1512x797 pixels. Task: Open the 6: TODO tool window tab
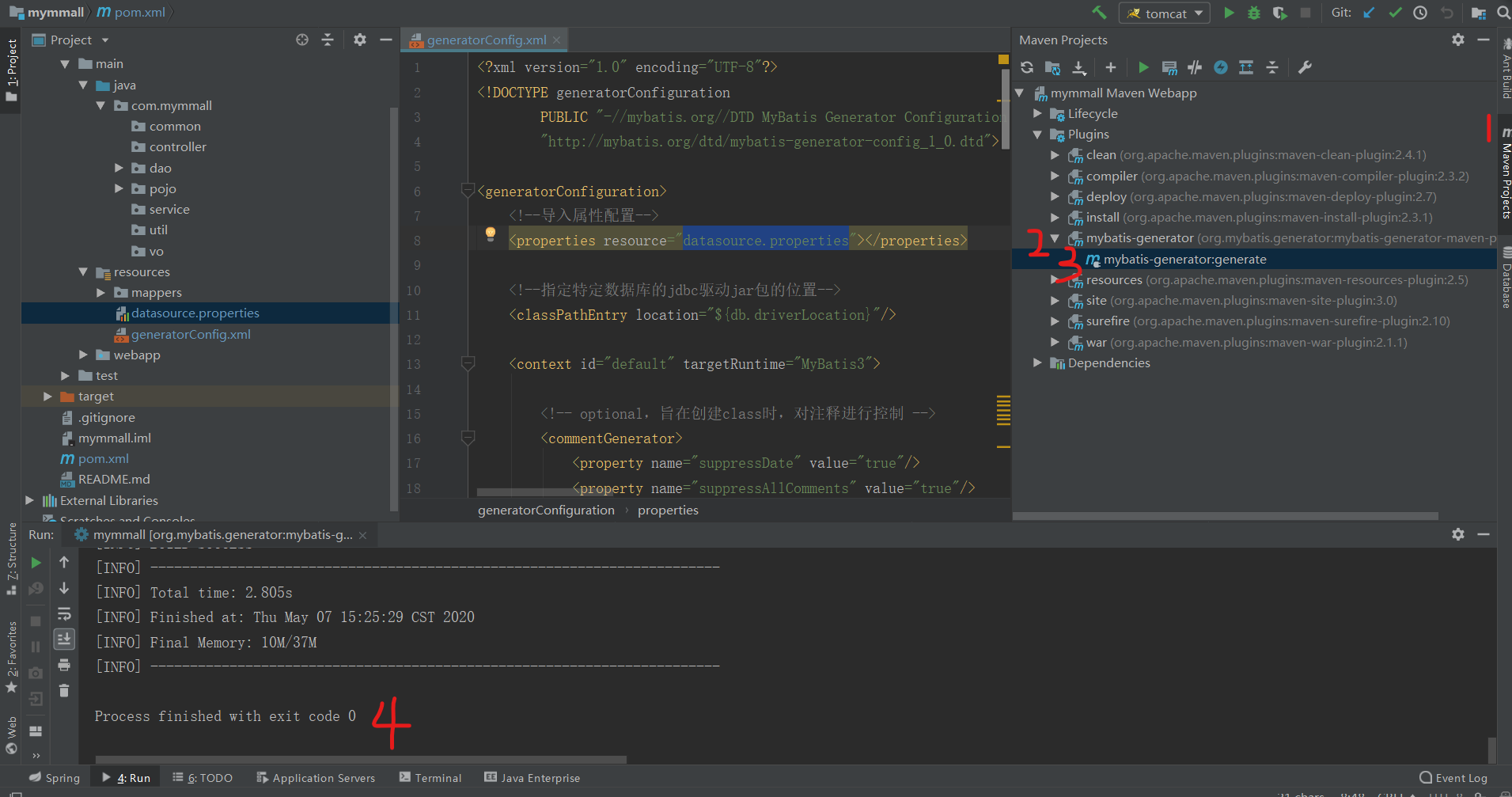tap(203, 778)
